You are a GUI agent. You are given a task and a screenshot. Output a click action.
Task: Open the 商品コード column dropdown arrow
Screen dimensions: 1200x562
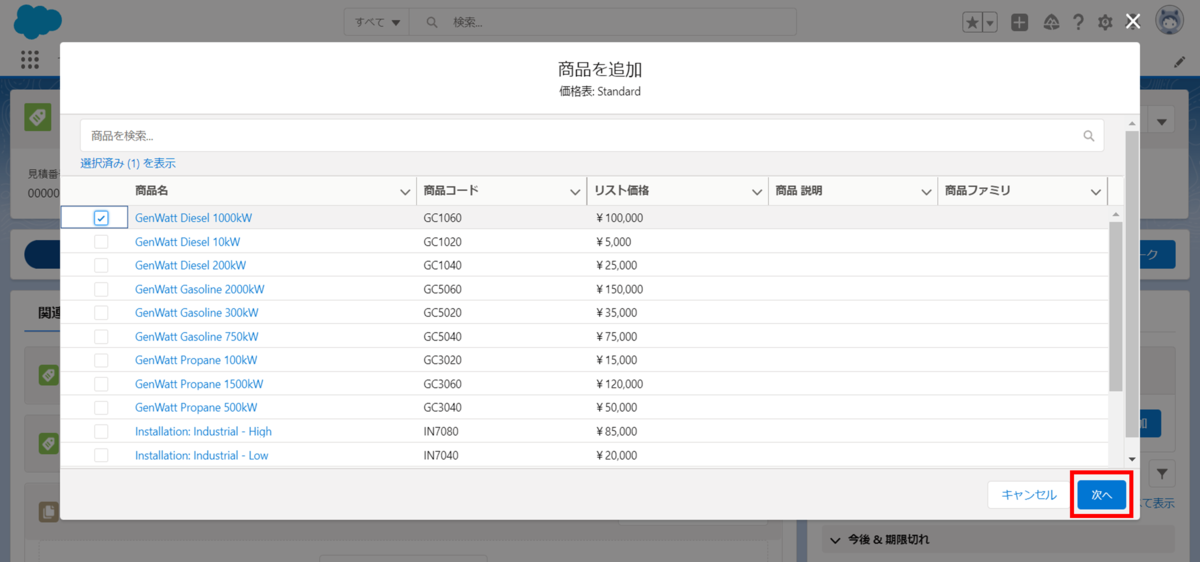tap(576, 191)
